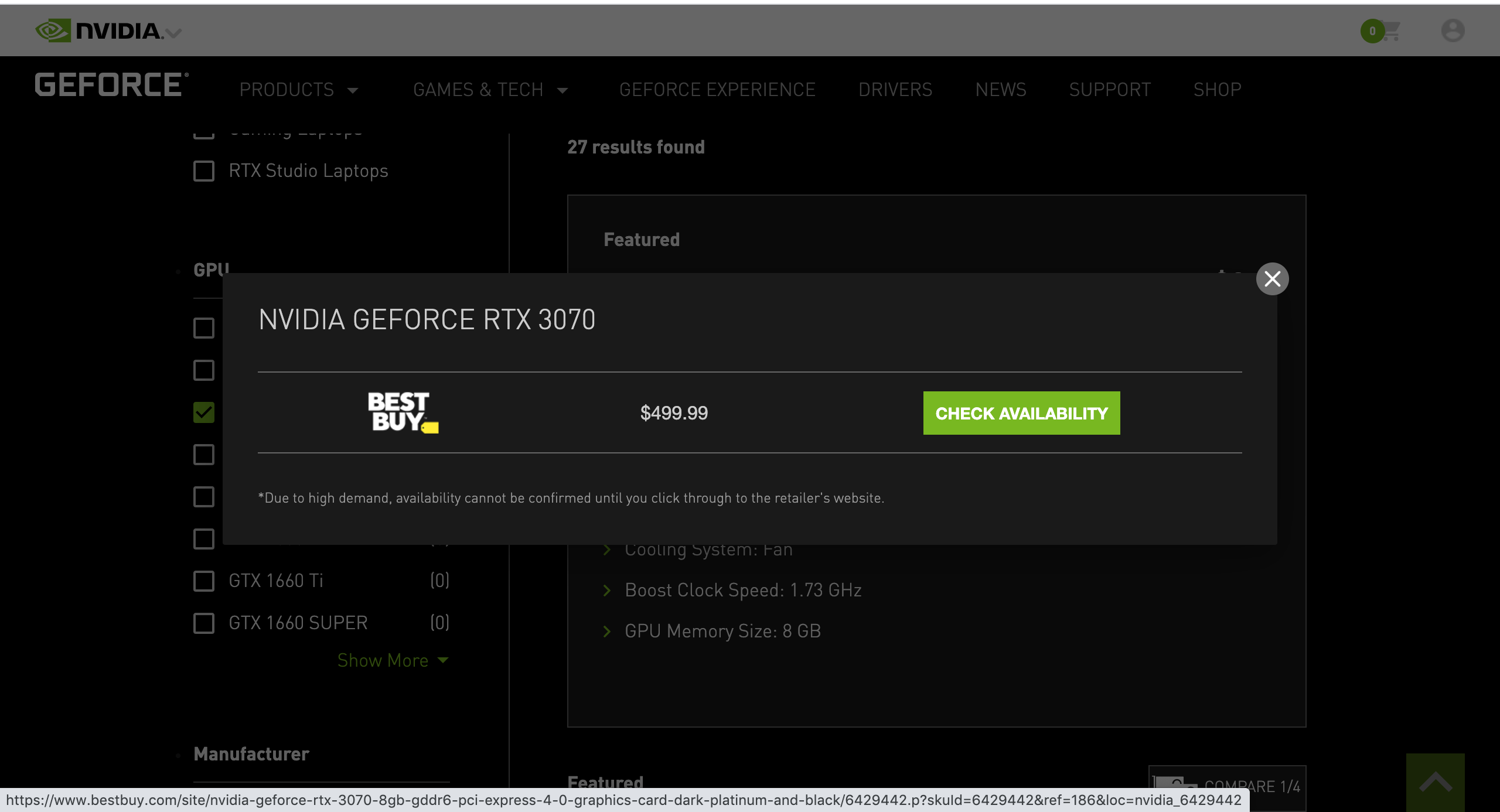This screenshot has width=1500, height=812.
Task: Close the RTX 3070 retailer popup
Action: 1272,279
